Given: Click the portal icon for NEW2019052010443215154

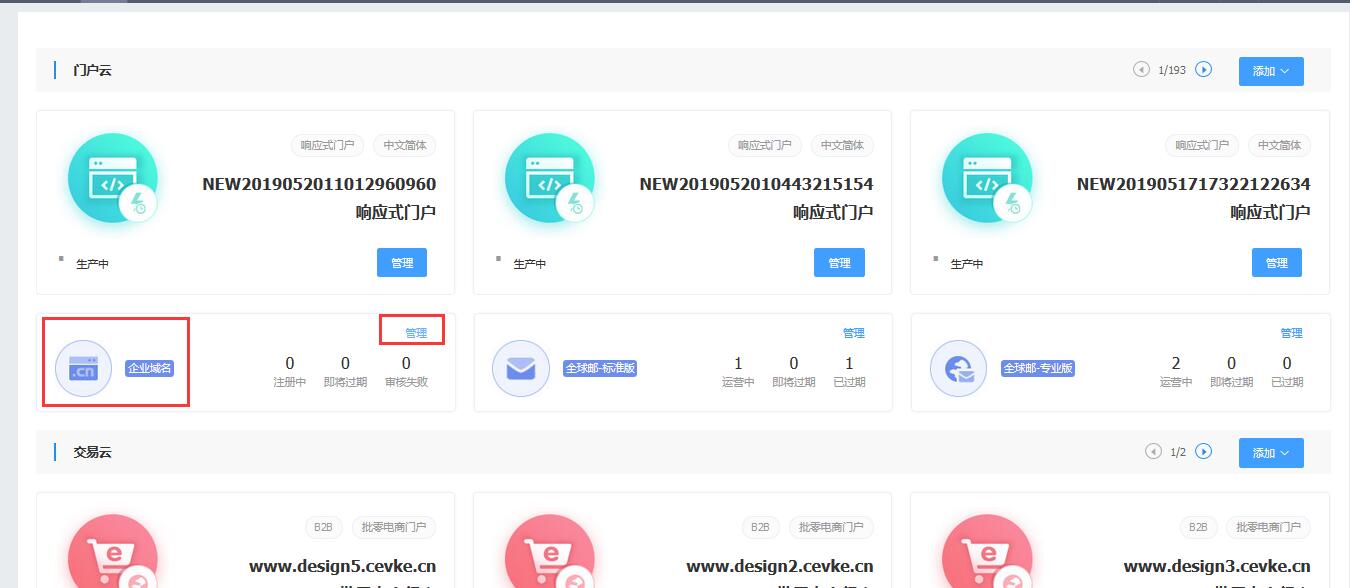Looking at the screenshot, I should coord(549,178).
